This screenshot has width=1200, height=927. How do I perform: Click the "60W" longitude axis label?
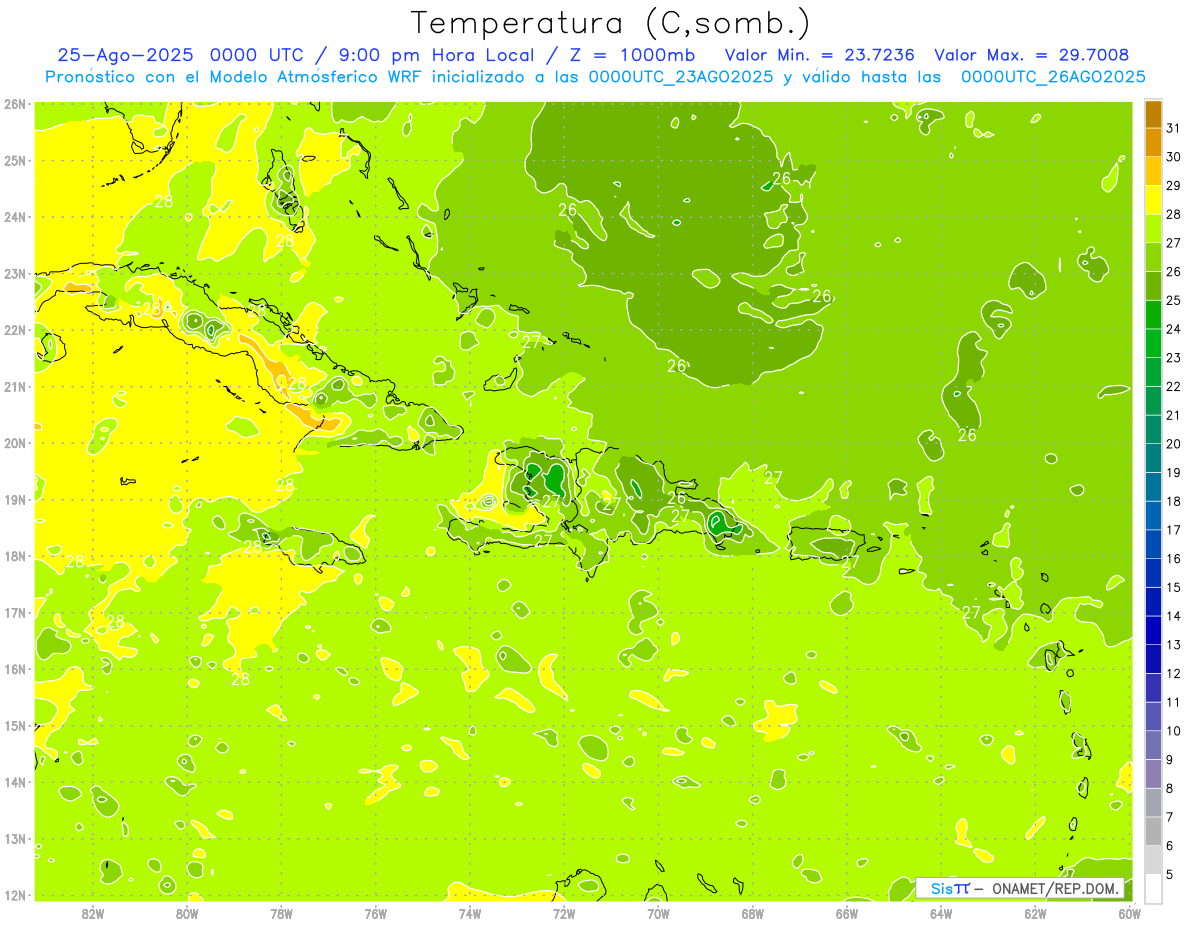pyautogui.click(x=1130, y=912)
